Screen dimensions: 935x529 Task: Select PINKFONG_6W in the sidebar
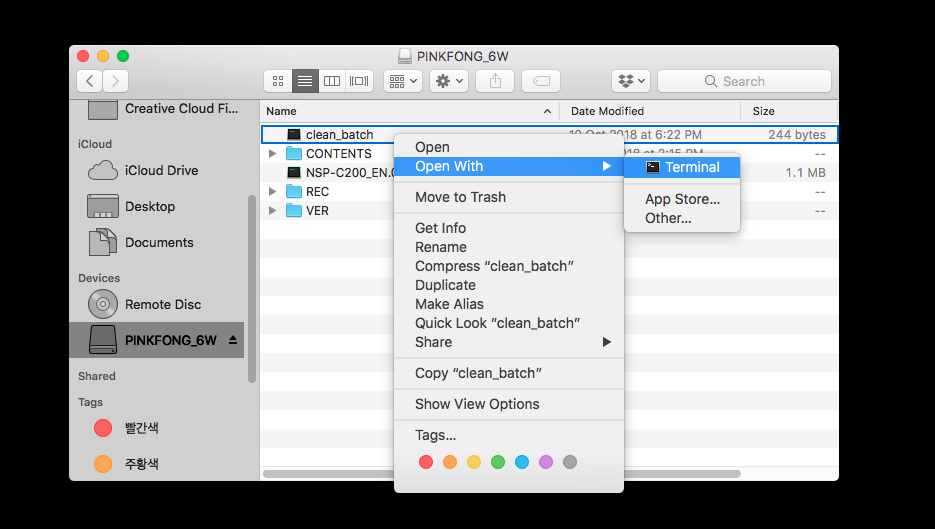(156, 340)
